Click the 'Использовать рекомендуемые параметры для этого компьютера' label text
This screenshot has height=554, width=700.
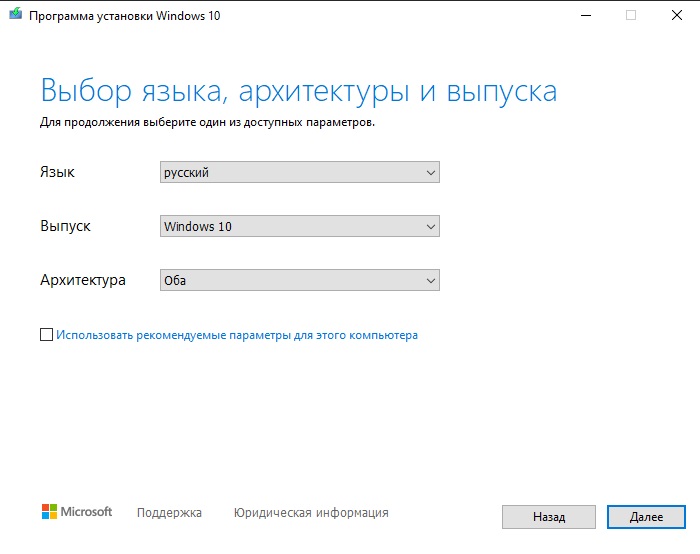pyautogui.click(x=237, y=335)
